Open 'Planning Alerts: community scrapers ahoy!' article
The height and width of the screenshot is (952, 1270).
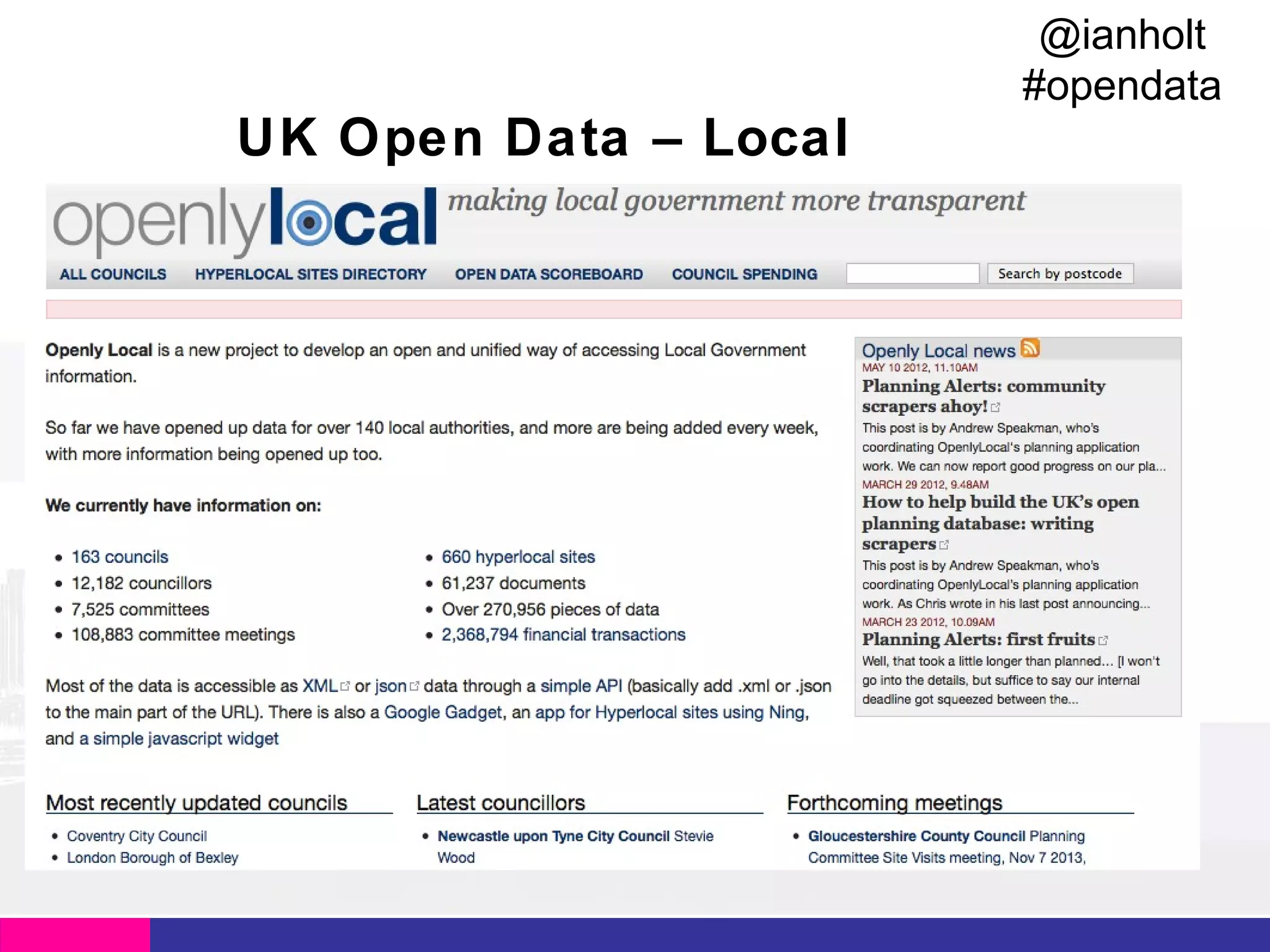(x=984, y=396)
